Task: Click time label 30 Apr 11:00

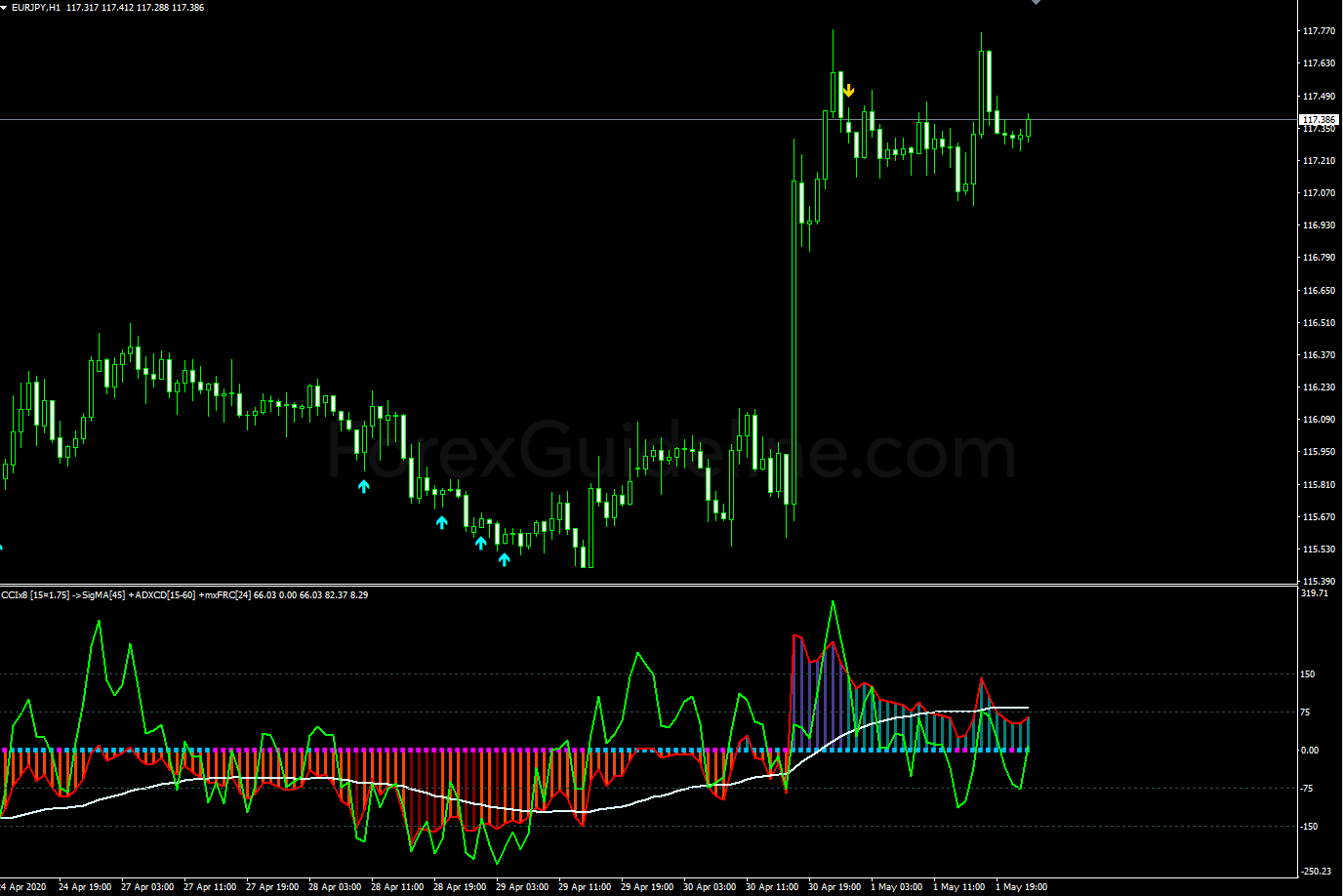Action: click(772, 887)
